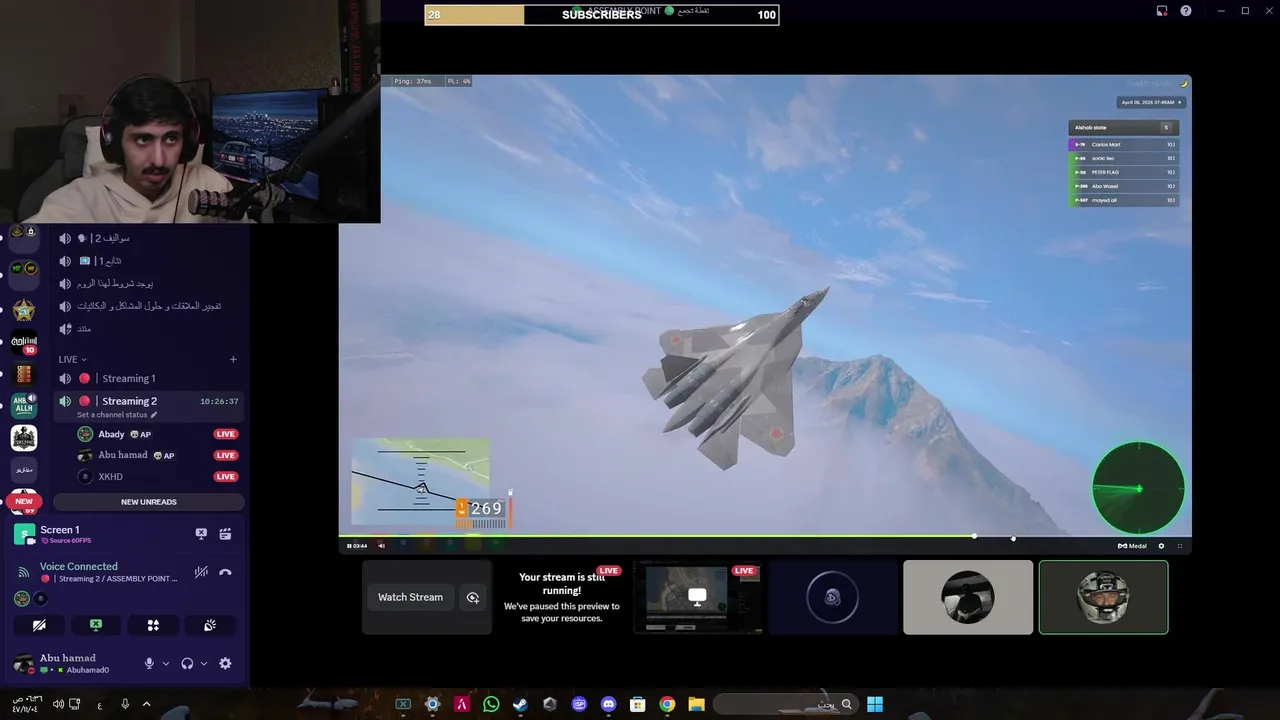1280x720 pixels.
Task: Pop out stream icon beside Watch Stream
Action: 473,597
